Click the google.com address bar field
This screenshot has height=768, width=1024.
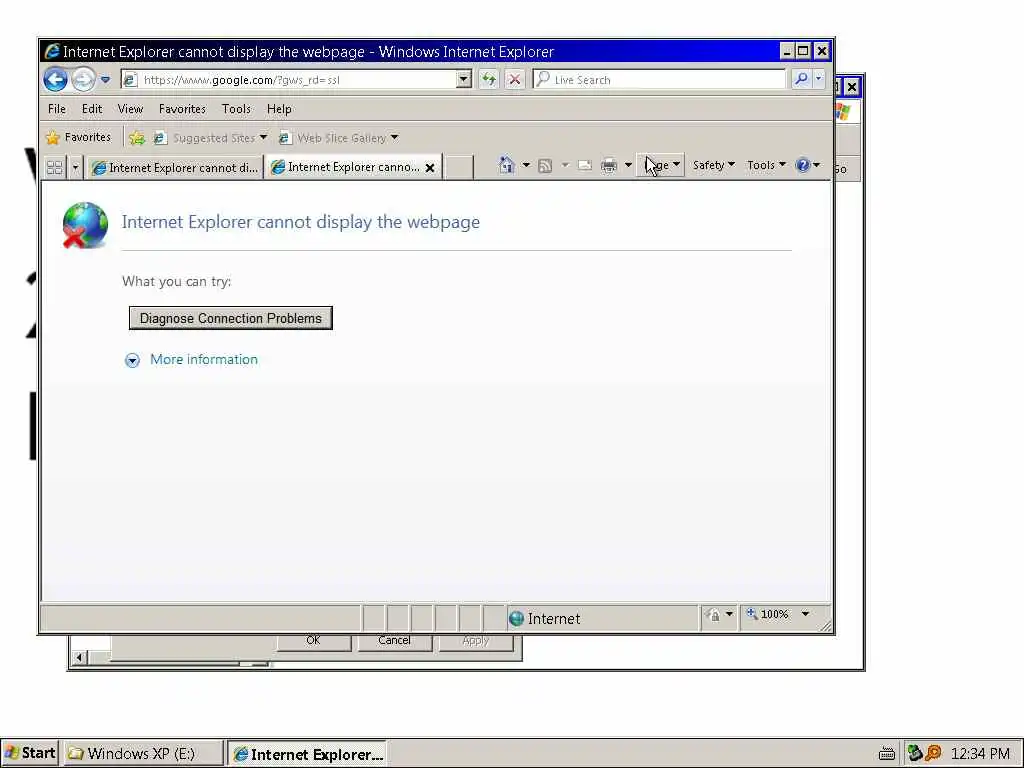coord(288,80)
